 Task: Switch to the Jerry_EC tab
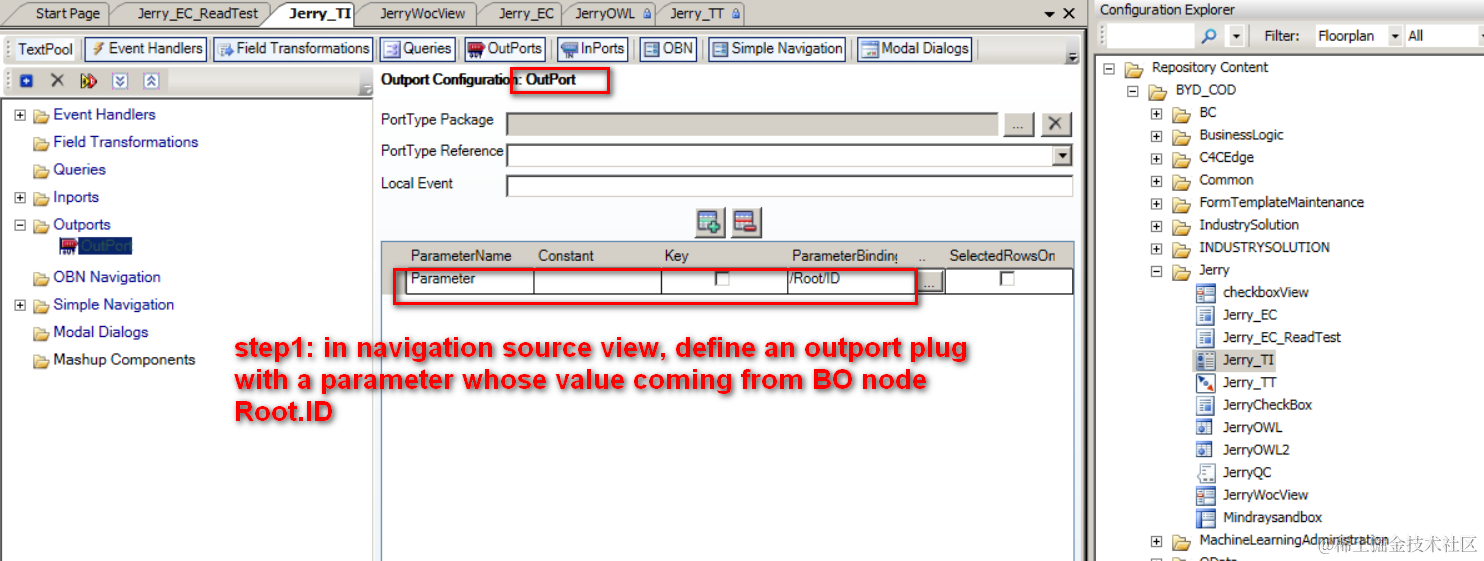pyautogui.click(x=526, y=13)
